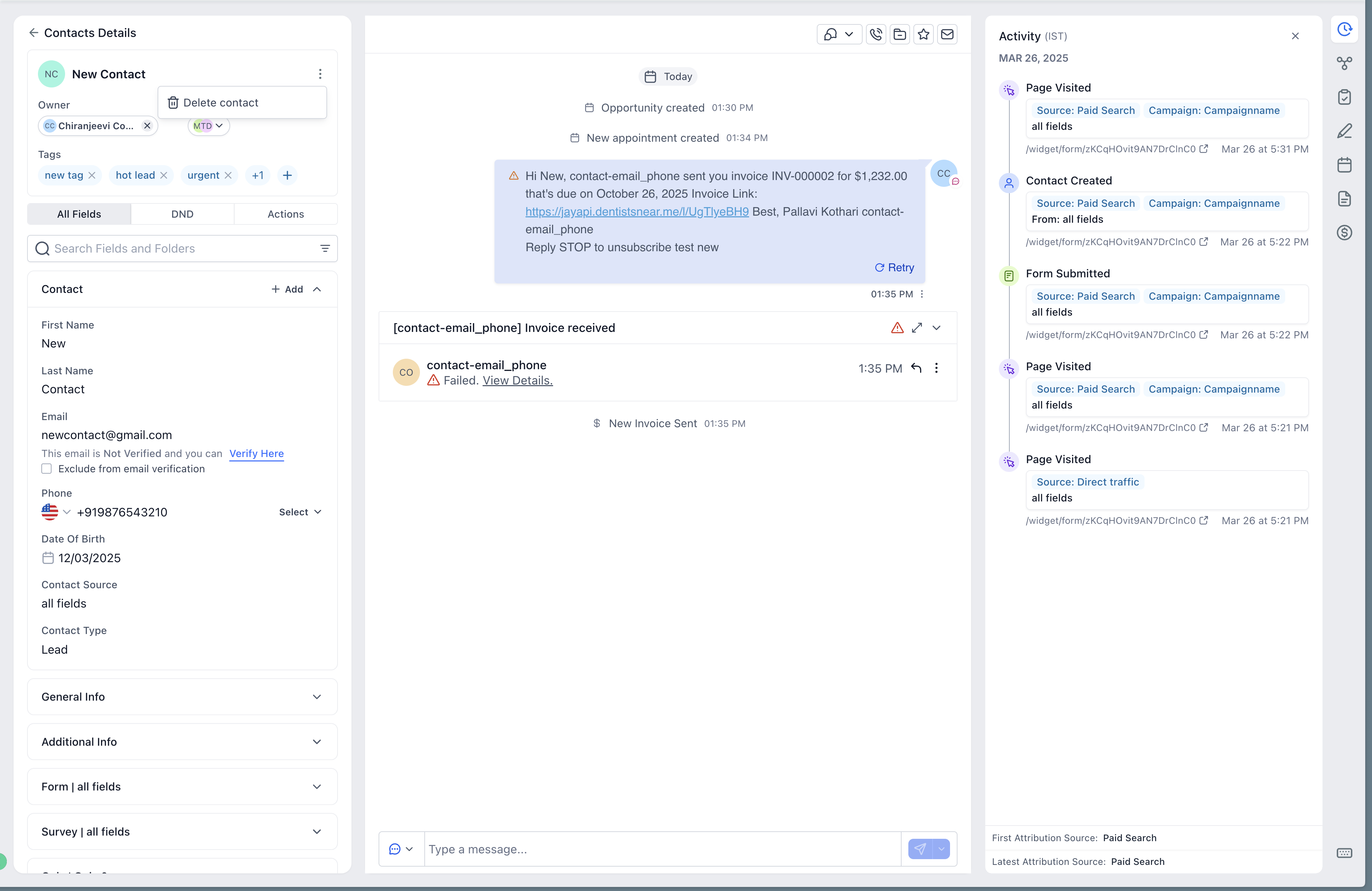
Task: Expand the Additional Info section
Action: click(x=182, y=741)
